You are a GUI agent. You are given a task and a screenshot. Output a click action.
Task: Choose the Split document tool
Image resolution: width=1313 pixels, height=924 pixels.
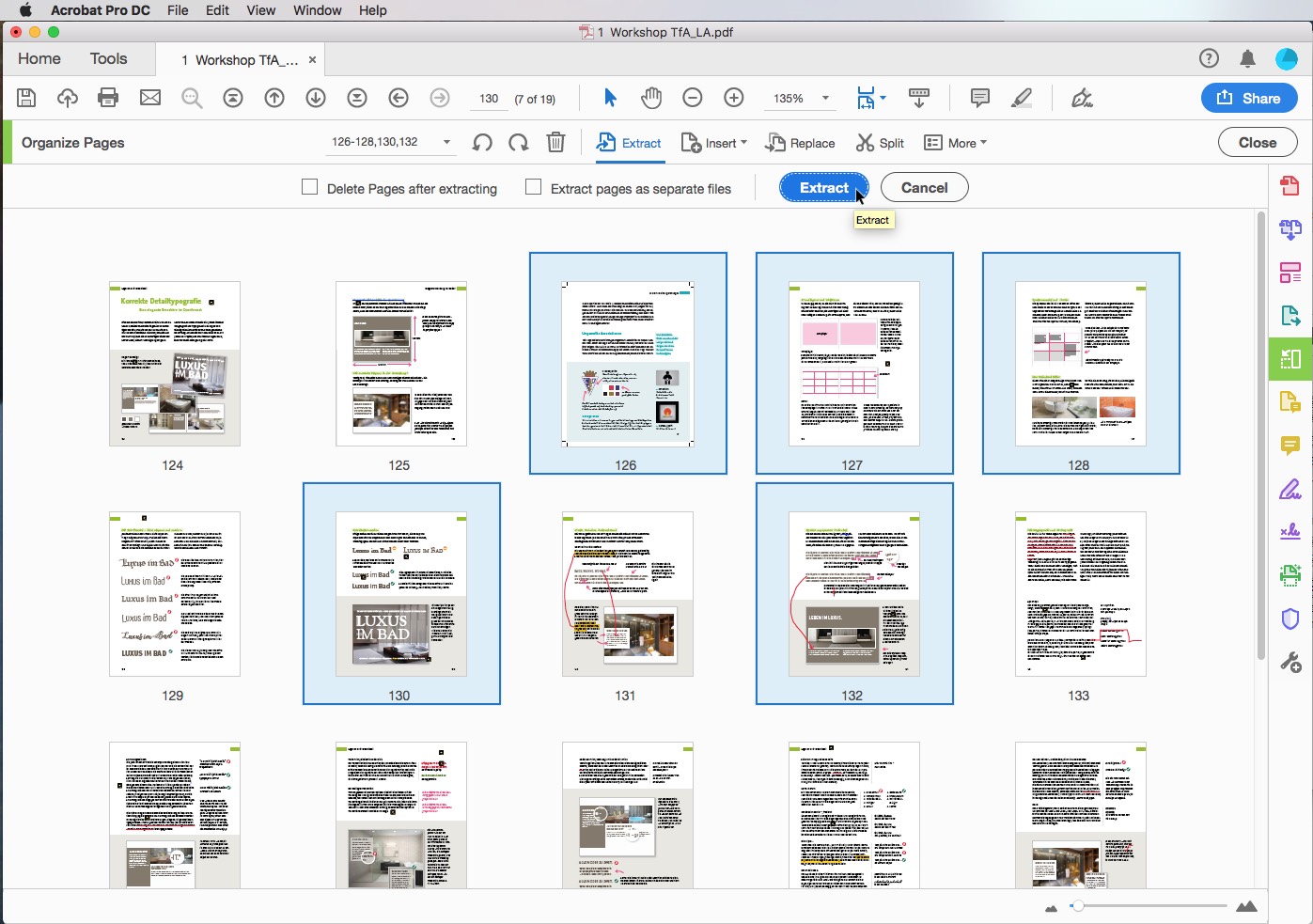click(x=880, y=143)
